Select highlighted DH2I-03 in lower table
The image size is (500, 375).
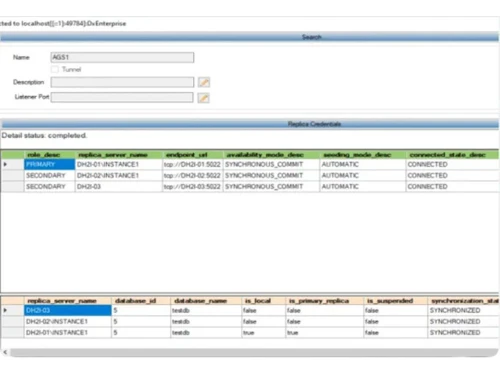click(67, 310)
